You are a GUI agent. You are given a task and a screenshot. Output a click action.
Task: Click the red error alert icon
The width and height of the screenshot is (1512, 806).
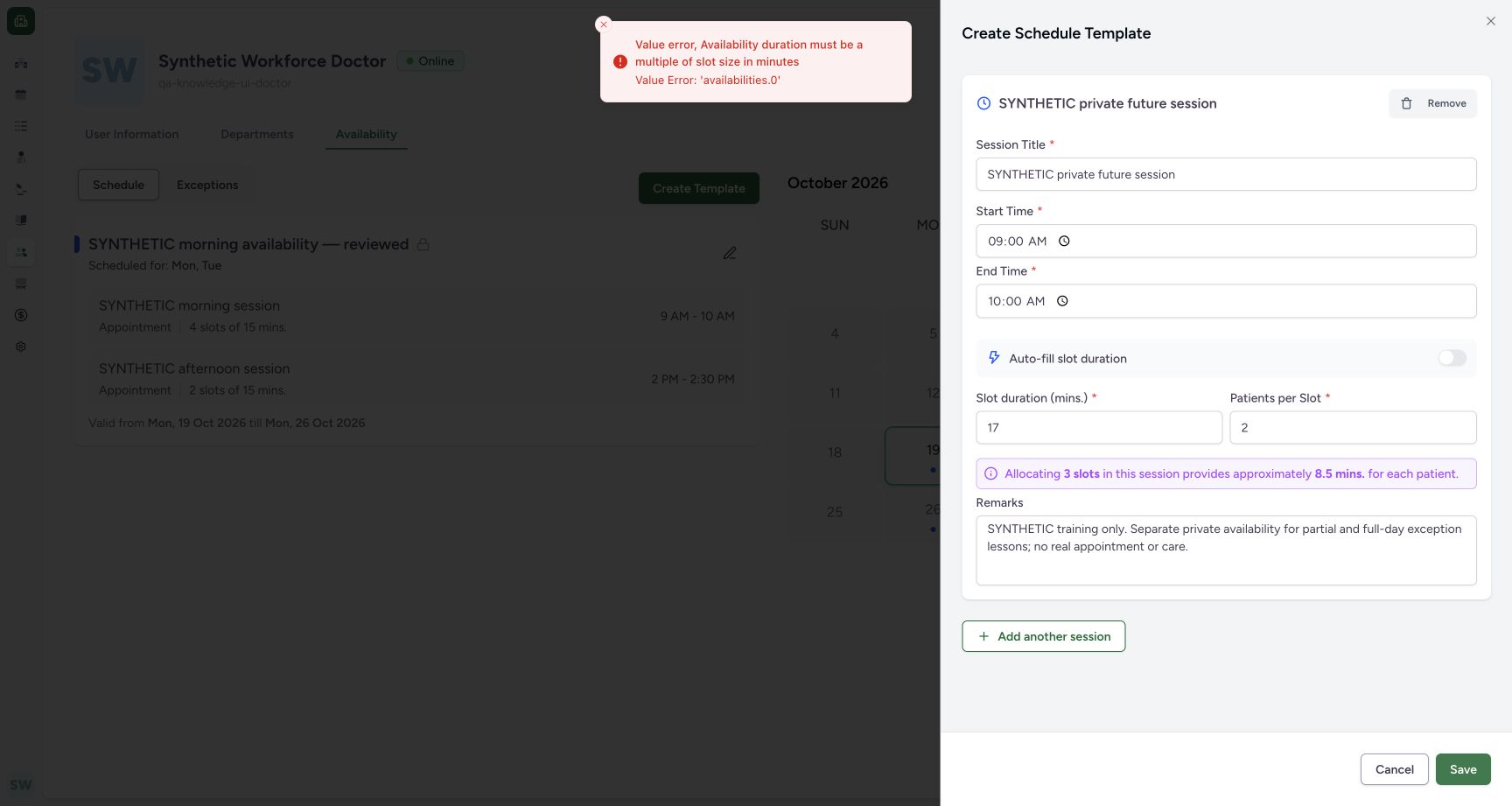click(x=620, y=62)
